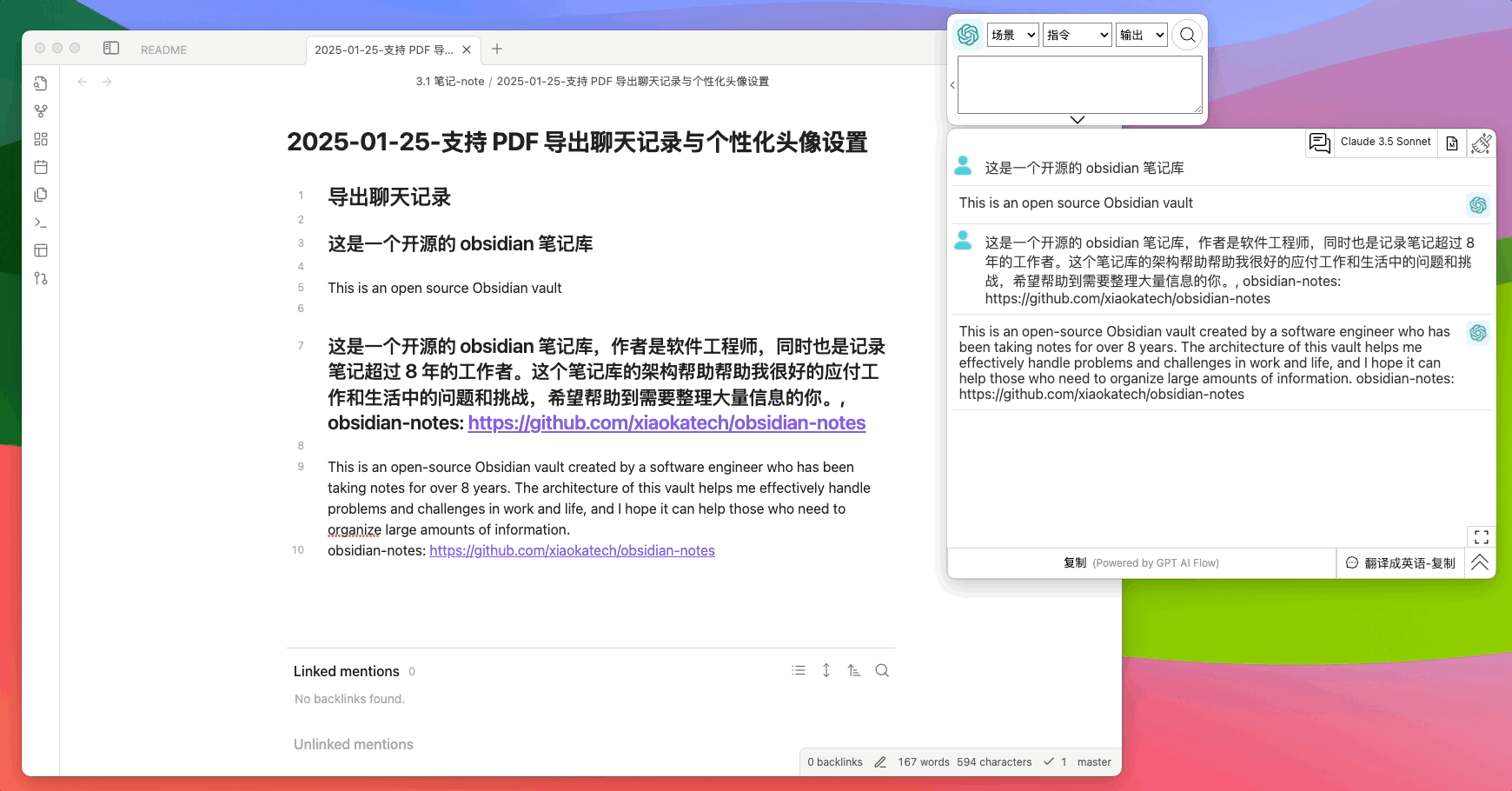Click the copy documents ribbon icon
Screen dimensions: 1512x791
[41, 195]
